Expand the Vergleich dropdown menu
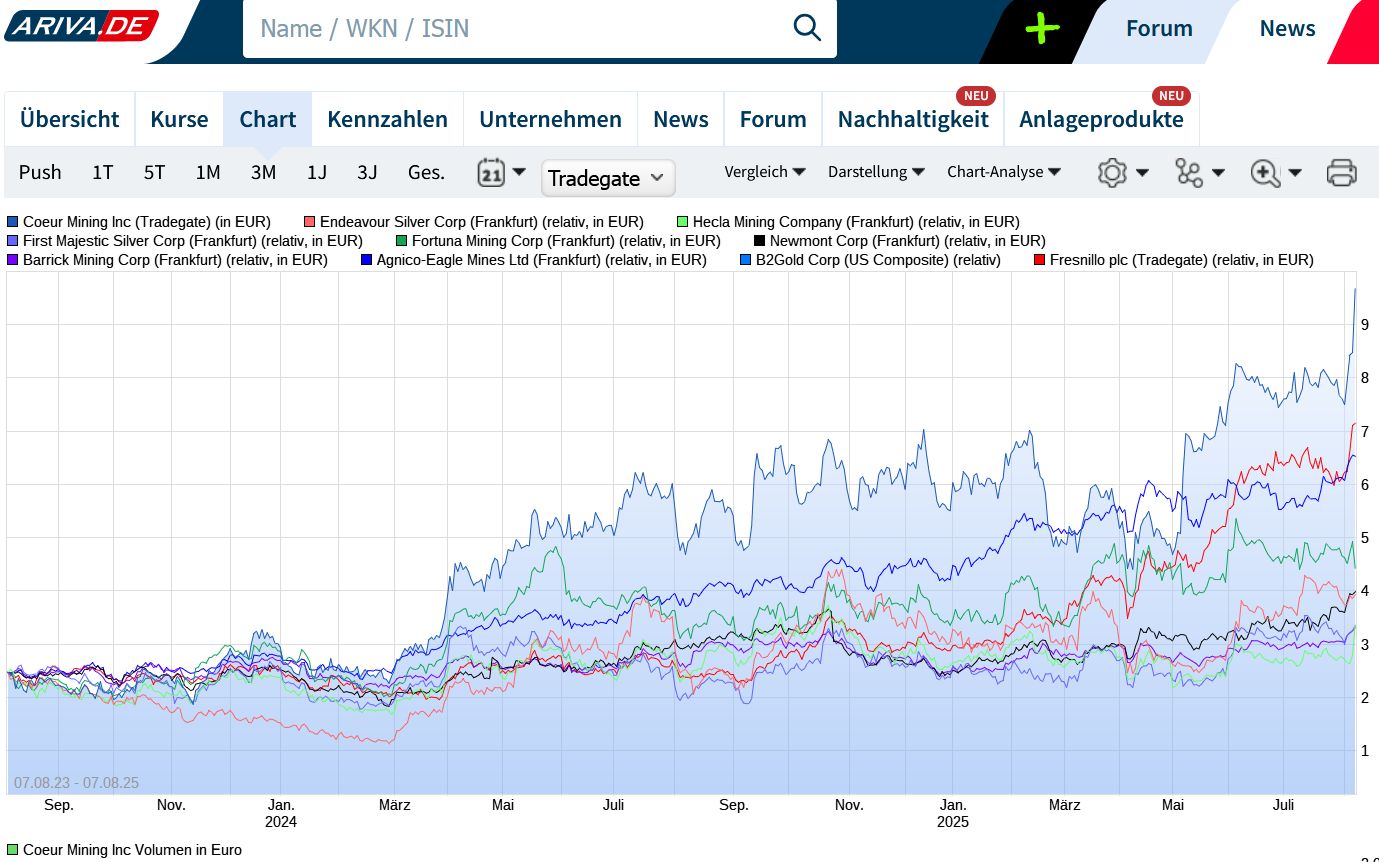This screenshot has width=1379, height=862. coord(765,172)
